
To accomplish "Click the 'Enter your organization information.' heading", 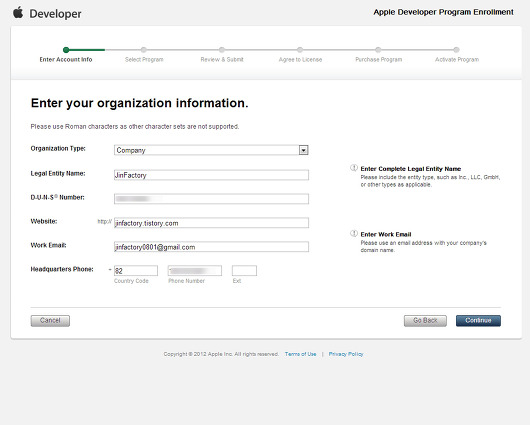I will (x=140, y=103).
